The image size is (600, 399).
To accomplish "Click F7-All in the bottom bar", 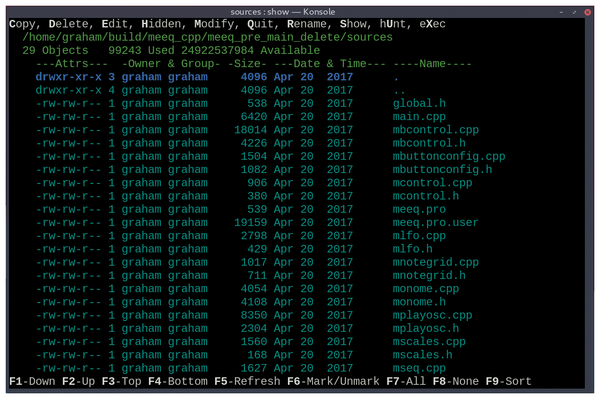I will (406, 381).
